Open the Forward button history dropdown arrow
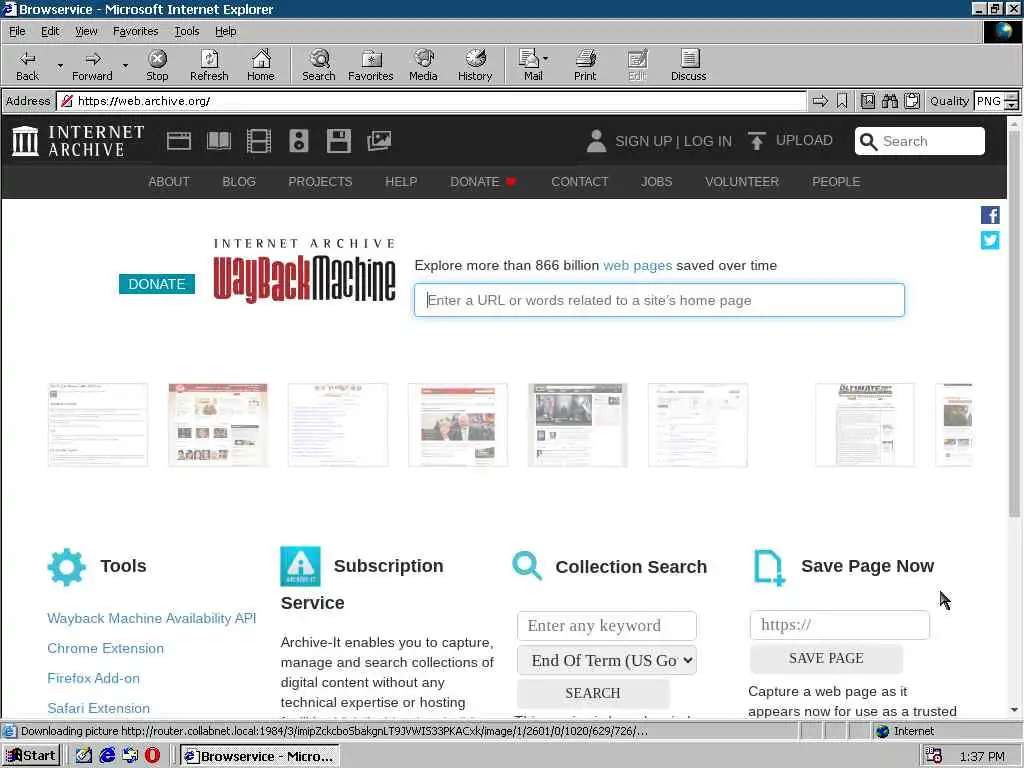Image resolution: width=1024 pixels, height=768 pixels. pyautogui.click(x=125, y=65)
